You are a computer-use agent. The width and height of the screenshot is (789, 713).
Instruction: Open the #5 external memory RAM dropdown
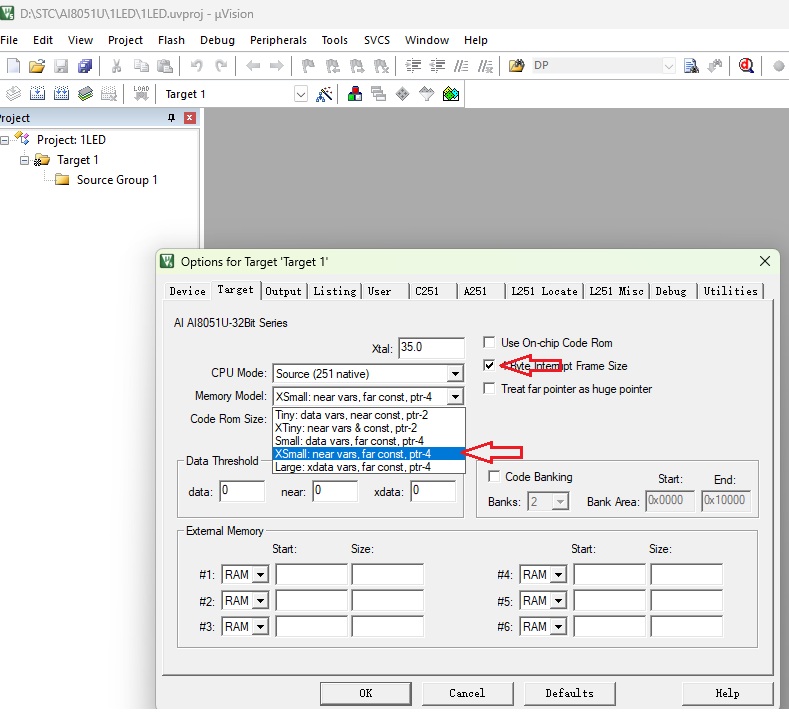pyautogui.click(x=559, y=601)
